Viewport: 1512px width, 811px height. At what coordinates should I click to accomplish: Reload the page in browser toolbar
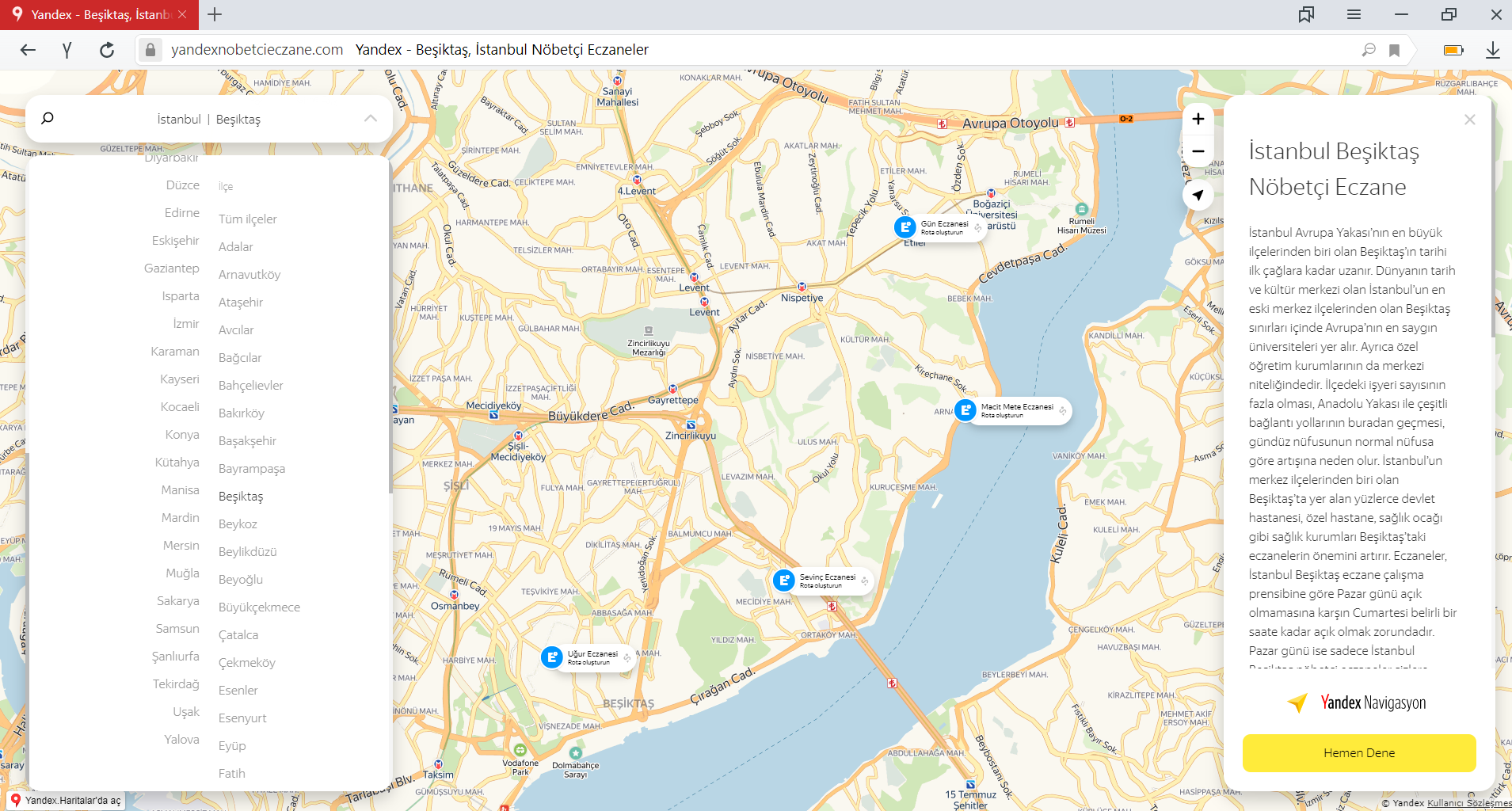[x=107, y=50]
